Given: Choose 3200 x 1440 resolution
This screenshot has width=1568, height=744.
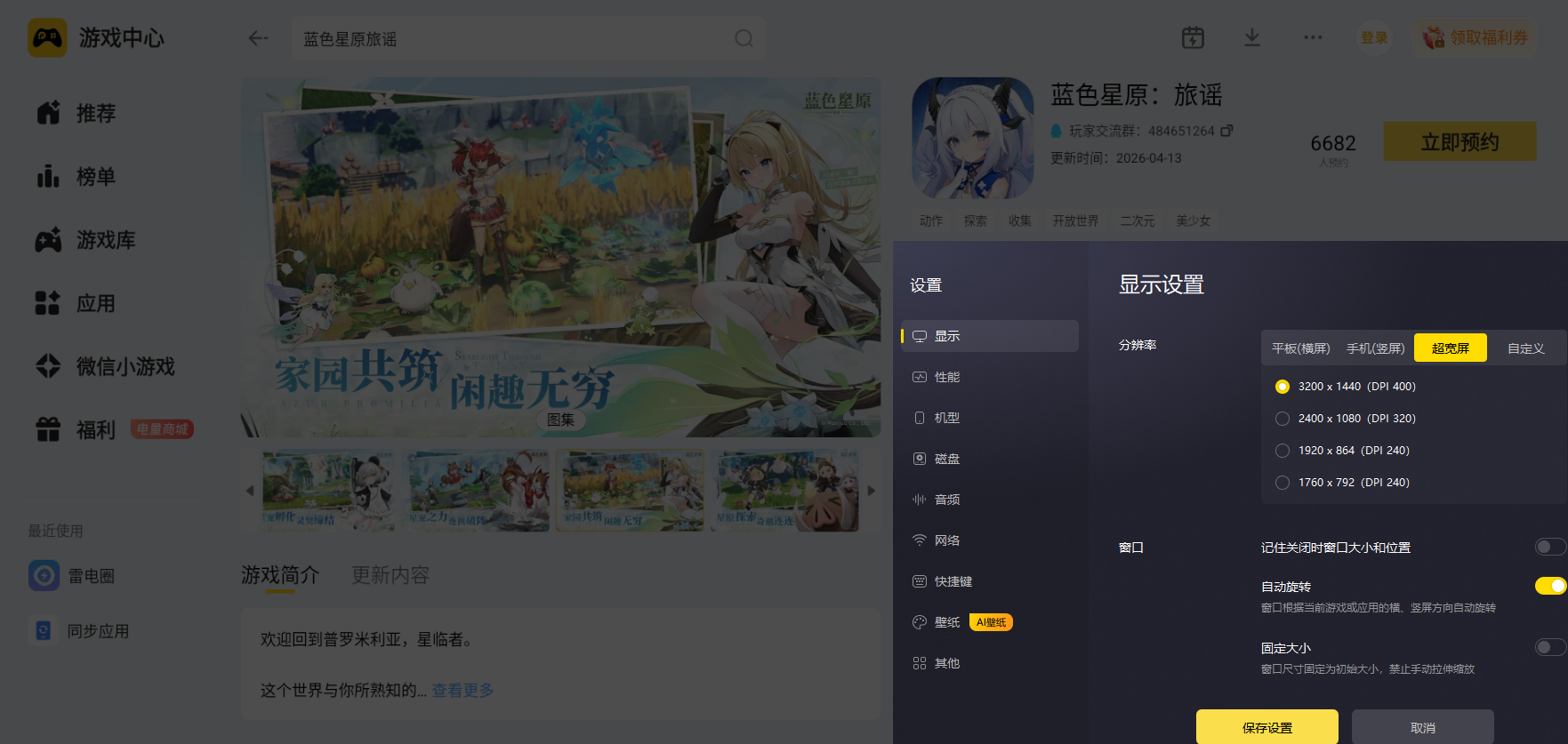Looking at the screenshot, I should [x=1283, y=387].
